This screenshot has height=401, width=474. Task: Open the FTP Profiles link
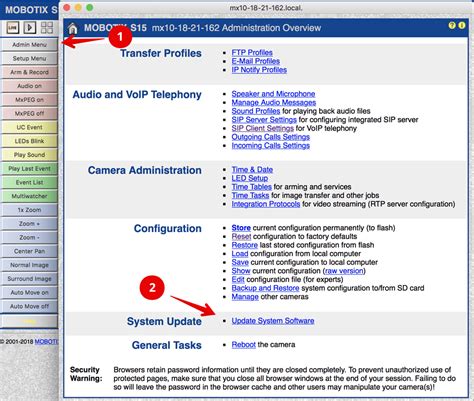click(252, 53)
